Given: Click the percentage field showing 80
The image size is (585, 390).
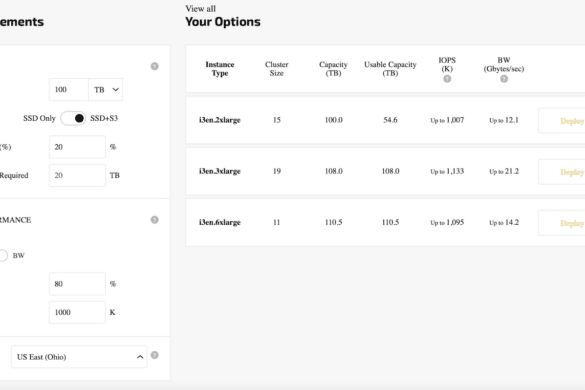Looking at the screenshot, I should (77, 284).
